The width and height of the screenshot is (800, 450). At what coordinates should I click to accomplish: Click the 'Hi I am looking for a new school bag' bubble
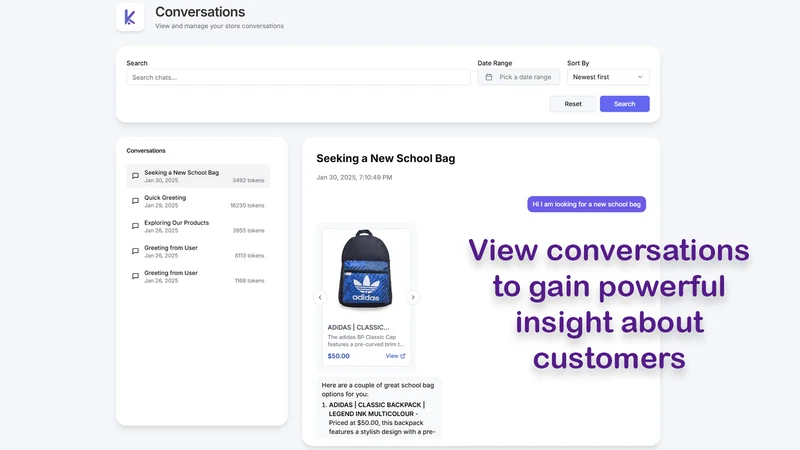[x=586, y=204]
